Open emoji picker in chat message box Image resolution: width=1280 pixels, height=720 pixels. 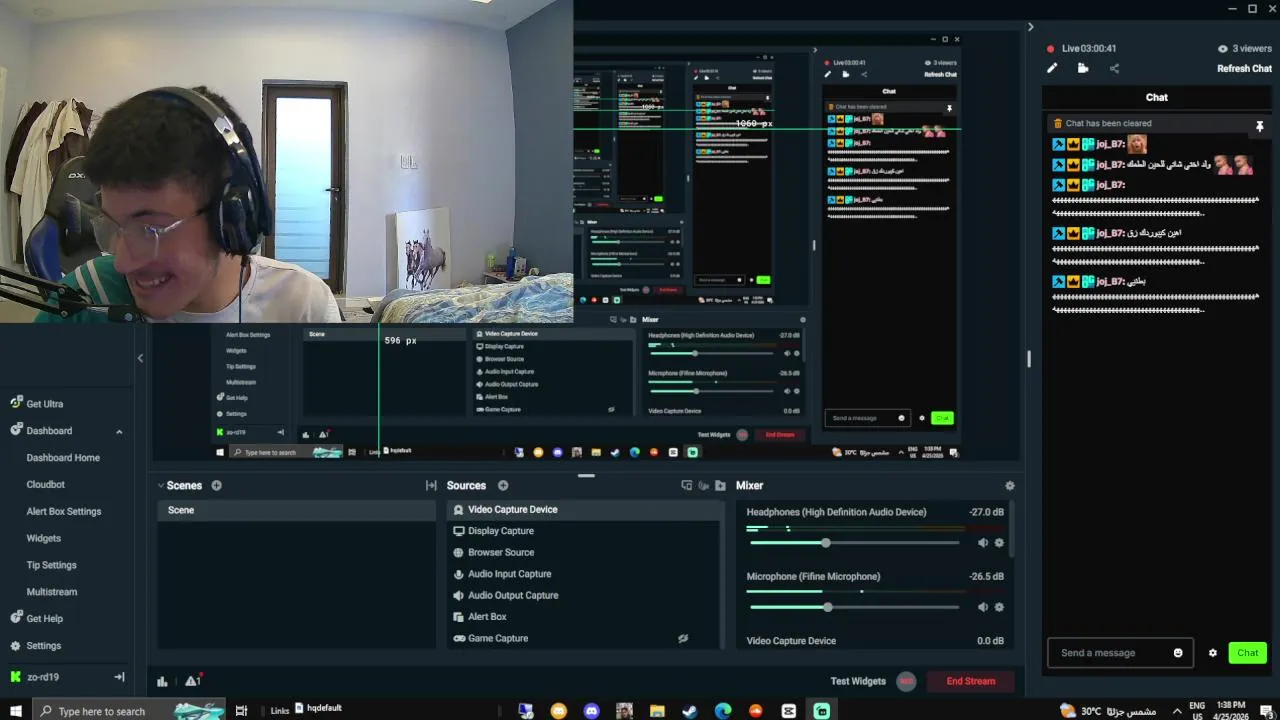coord(1178,653)
